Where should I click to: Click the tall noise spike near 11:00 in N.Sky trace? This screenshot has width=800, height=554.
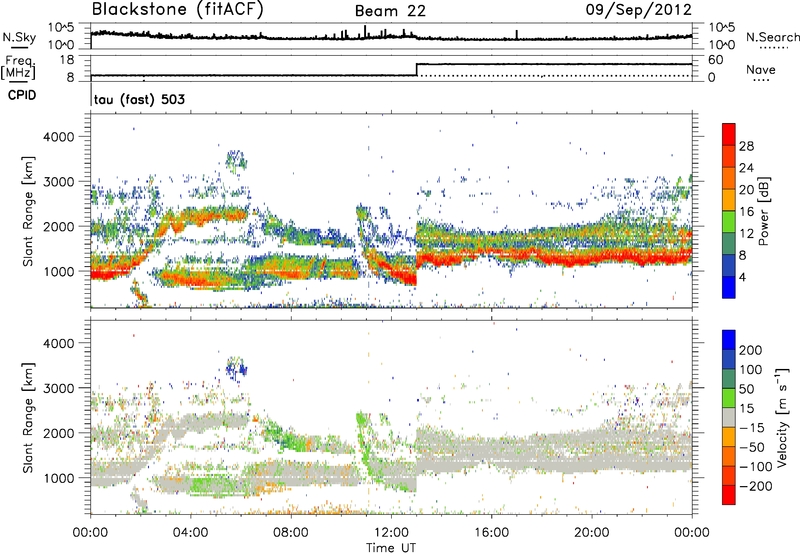365,32
